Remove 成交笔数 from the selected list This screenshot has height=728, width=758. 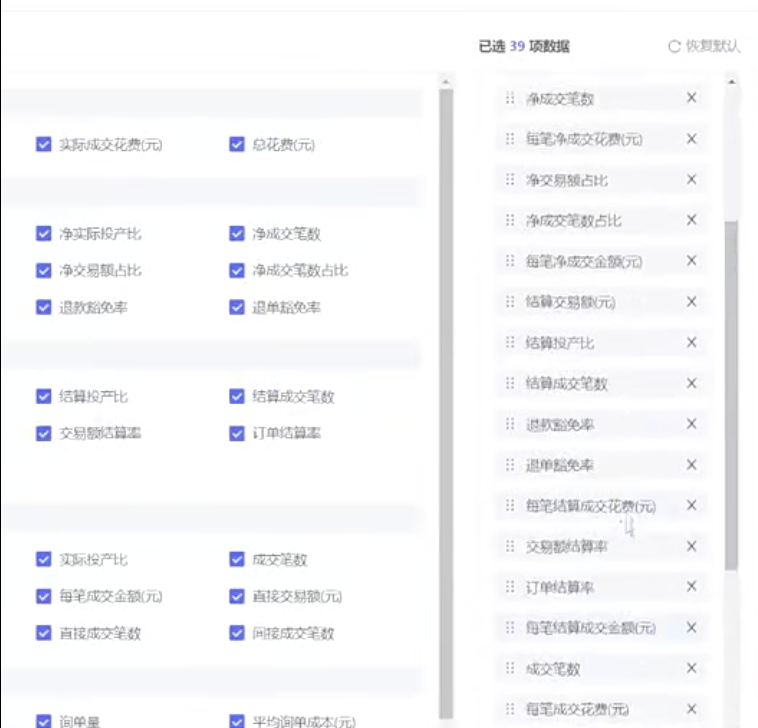692,668
